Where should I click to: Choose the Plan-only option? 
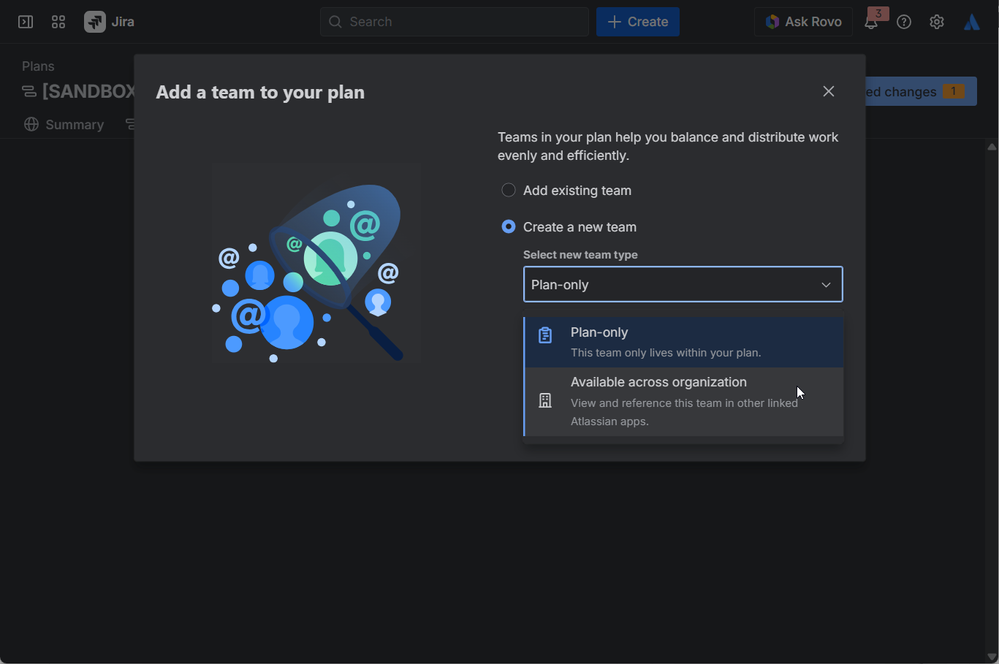684,342
